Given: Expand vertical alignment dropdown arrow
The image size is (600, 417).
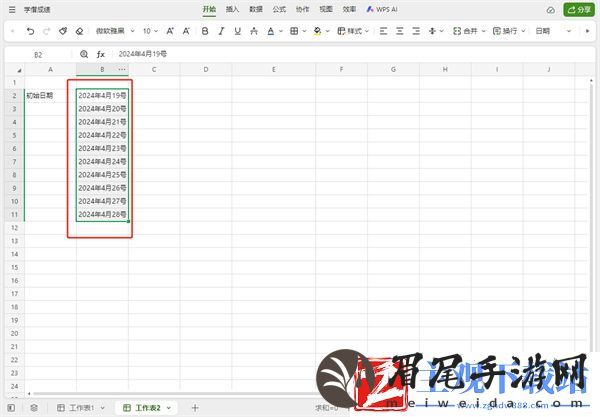Looking at the screenshot, I should point(442,31).
